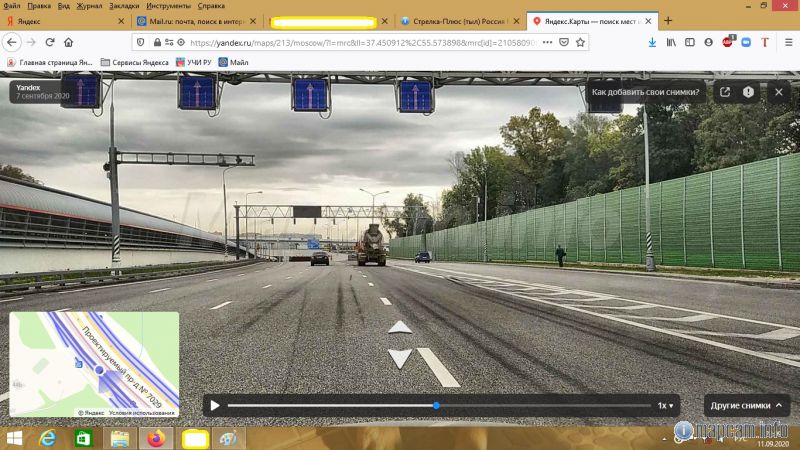Open the Закладки menu
Image resolution: width=800 pixels, height=450 pixels.
click(124, 5)
